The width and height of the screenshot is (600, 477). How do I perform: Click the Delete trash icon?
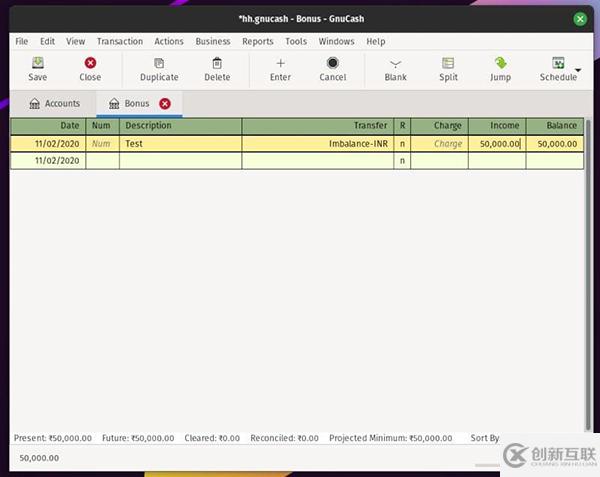[x=217, y=63]
